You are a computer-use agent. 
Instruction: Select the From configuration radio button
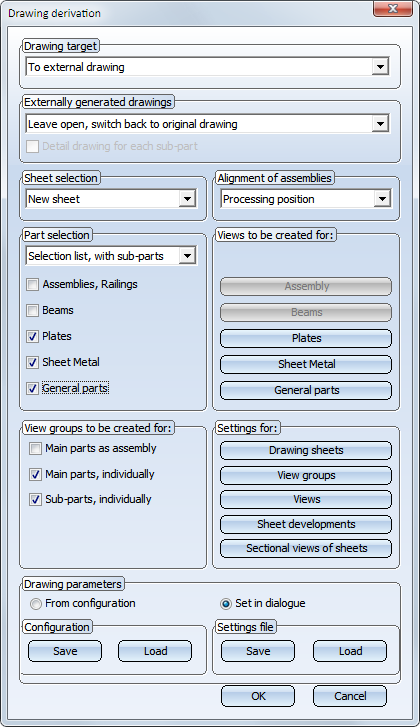(x=35, y=604)
